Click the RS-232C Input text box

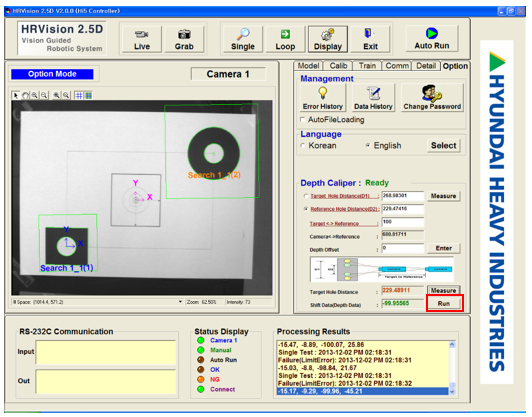click(x=106, y=352)
